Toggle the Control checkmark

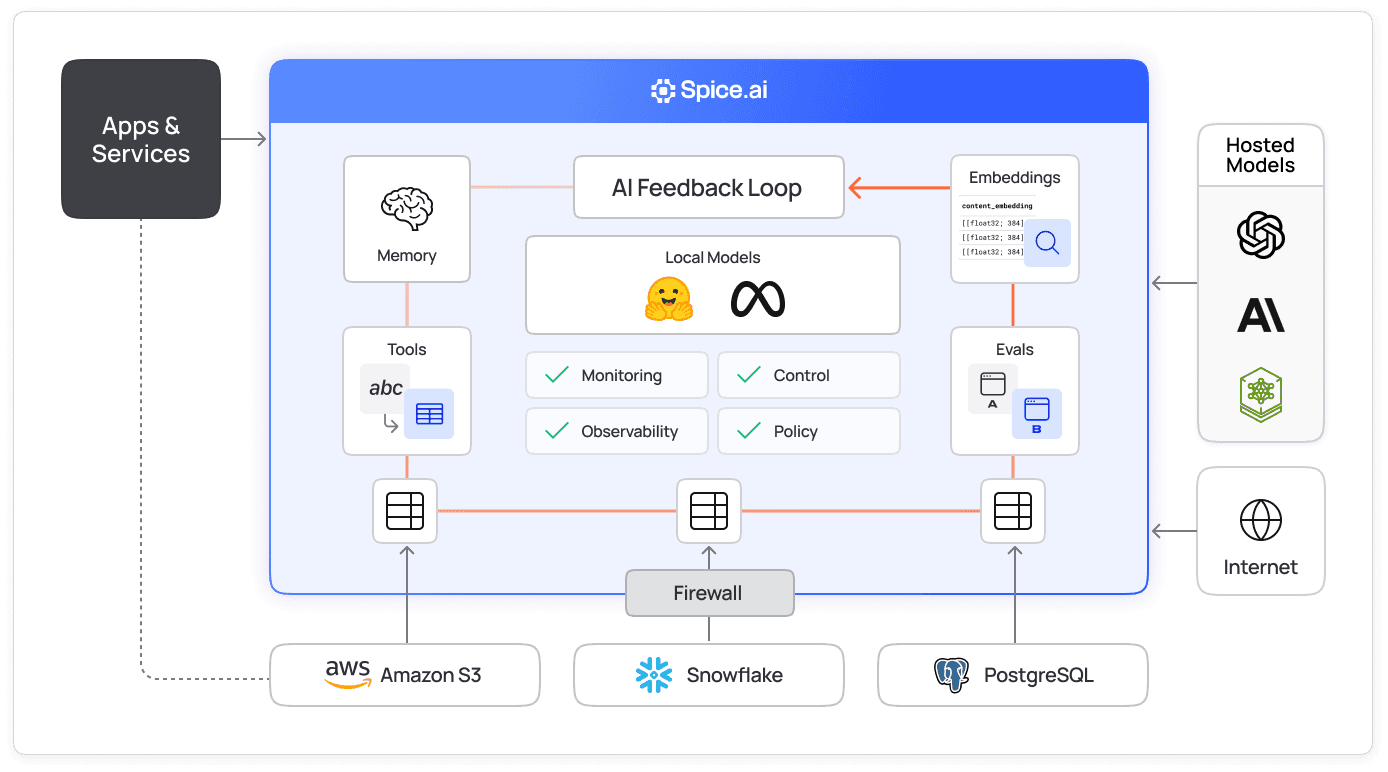(x=748, y=375)
